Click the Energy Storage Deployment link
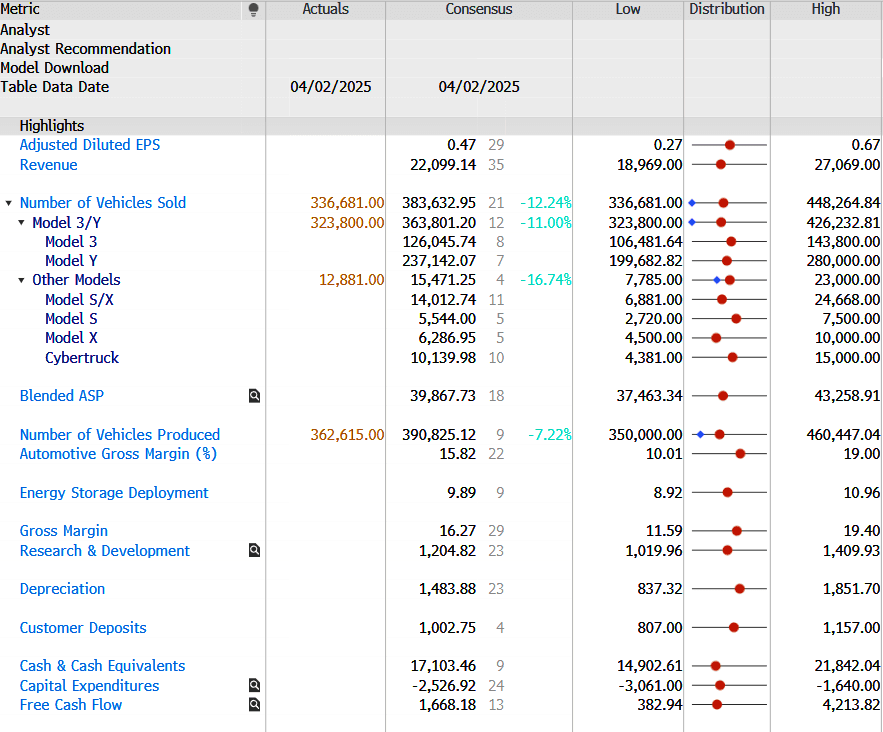The image size is (883, 732). [114, 493]
